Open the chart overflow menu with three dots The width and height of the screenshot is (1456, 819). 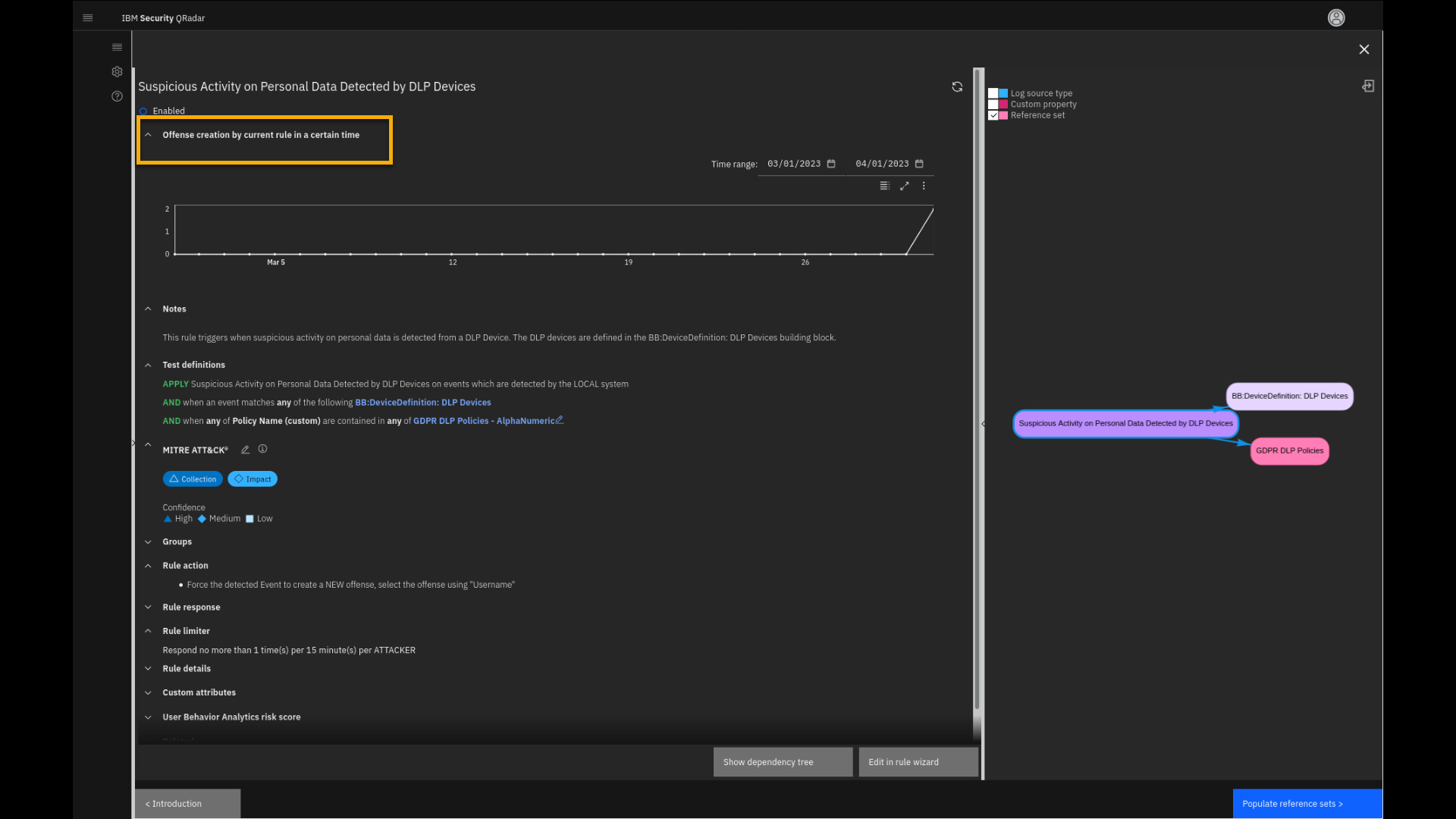tap(924, 186)
